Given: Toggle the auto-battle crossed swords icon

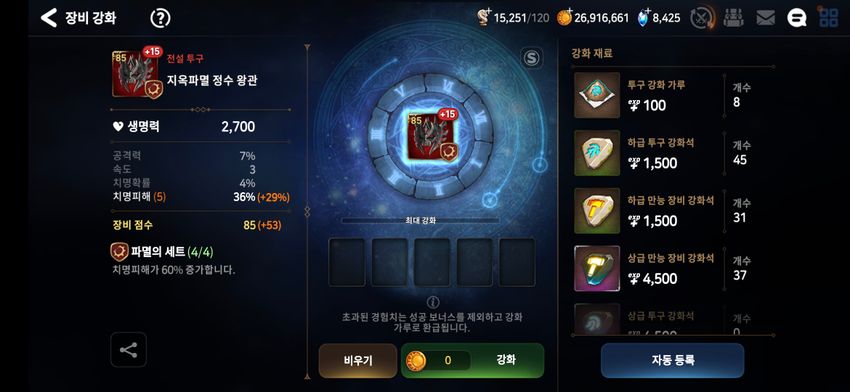Looking at the screenshot, I should [703, 18].
